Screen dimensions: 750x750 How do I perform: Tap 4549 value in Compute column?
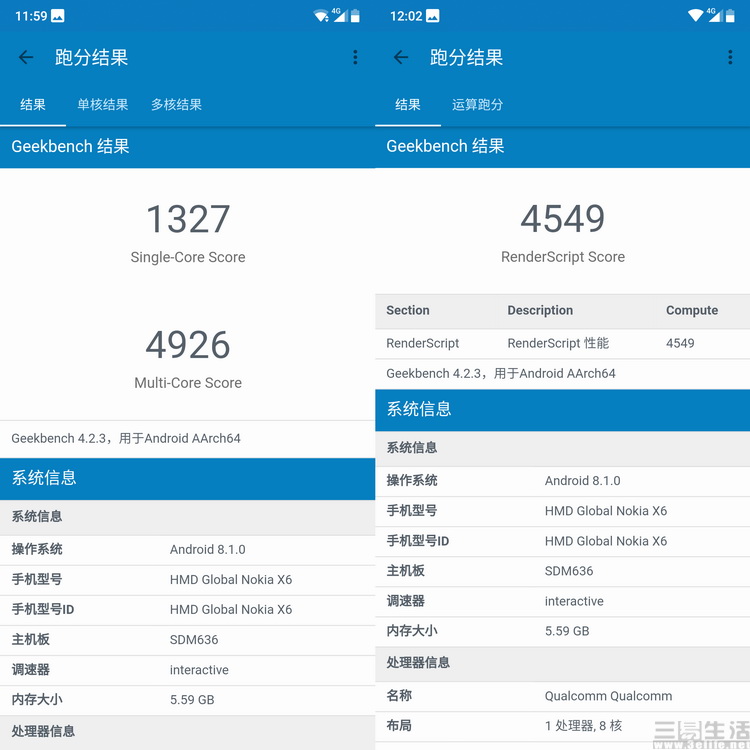[680, 343]
